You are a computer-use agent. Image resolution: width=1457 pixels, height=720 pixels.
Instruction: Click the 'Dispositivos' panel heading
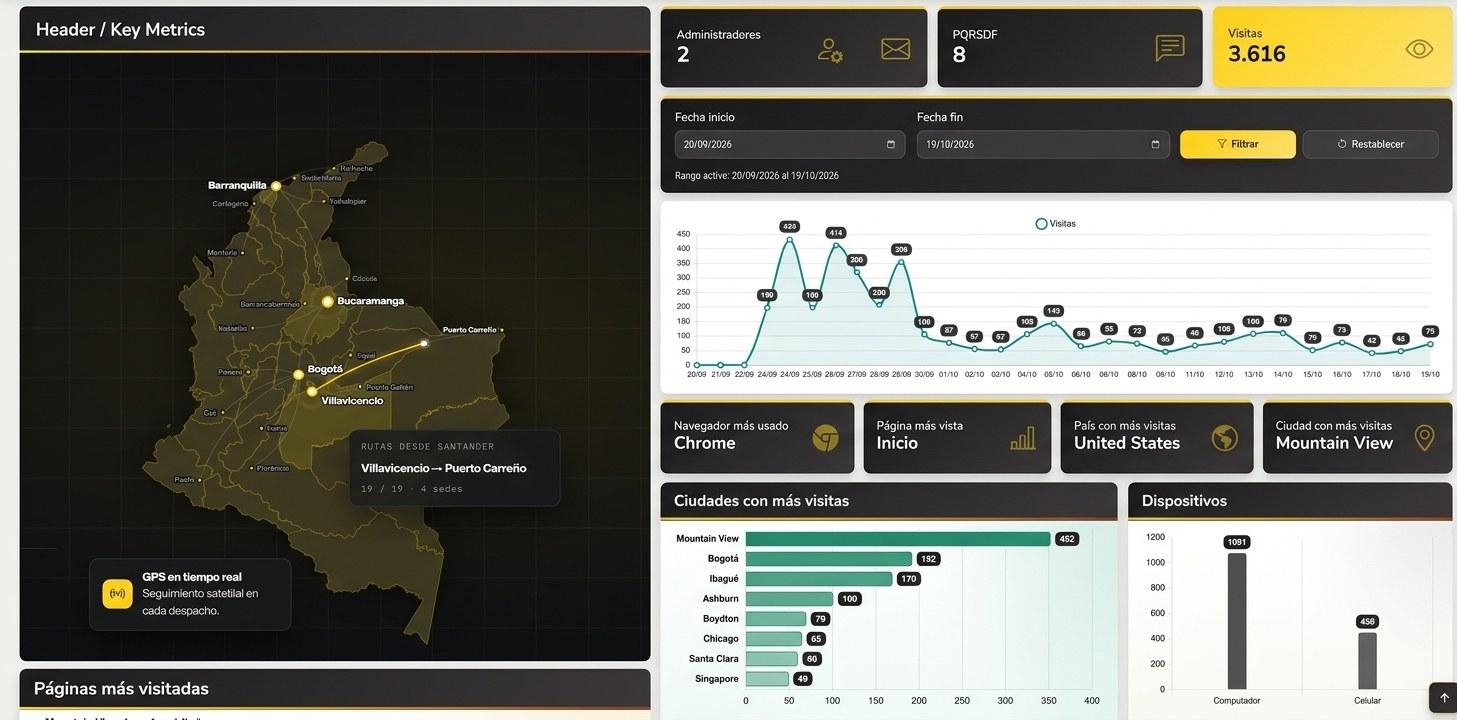pyautogui.click(x=1184, y=501)
